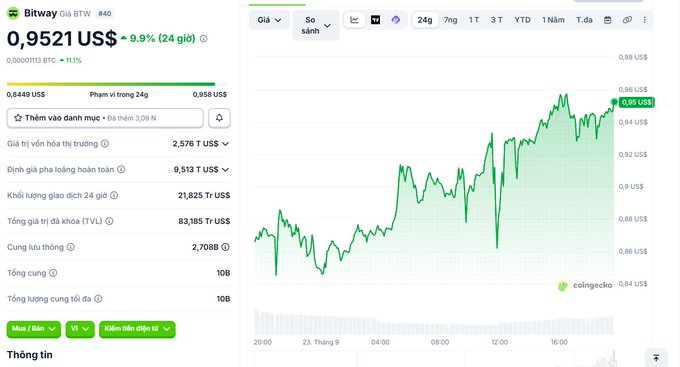This screenshot has width=680, height=367.
Task: Select the T.đa max range tab
Action: coord(584,20)
